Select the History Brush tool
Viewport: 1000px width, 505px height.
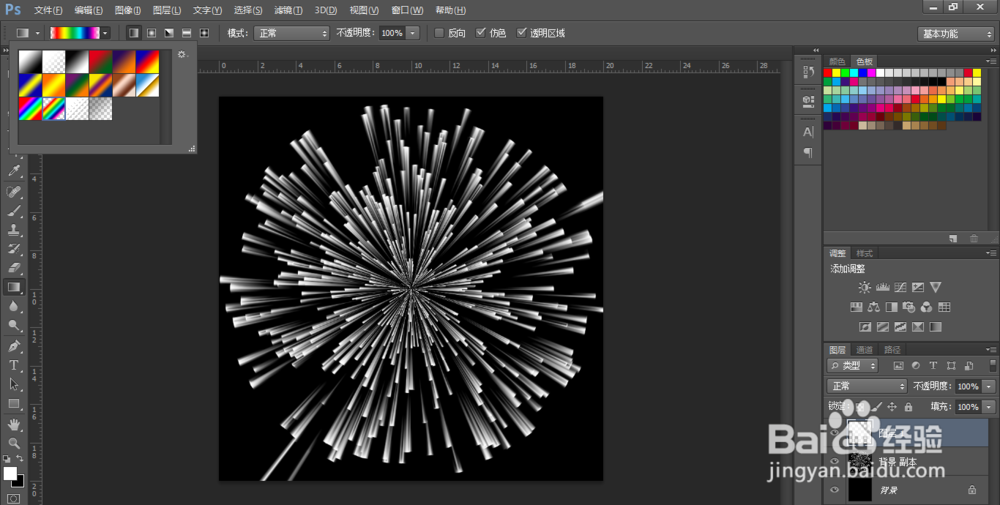coord(14,249)
